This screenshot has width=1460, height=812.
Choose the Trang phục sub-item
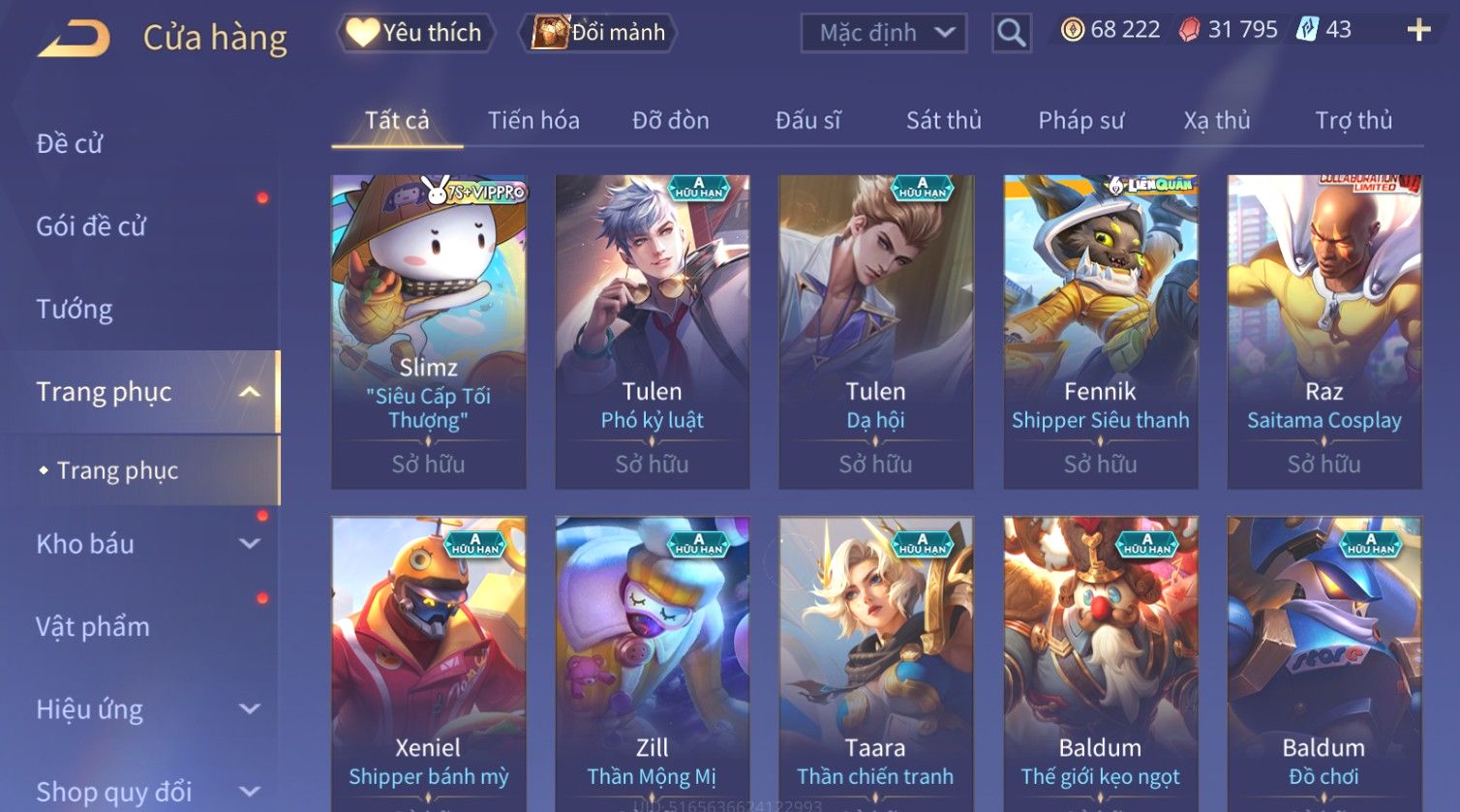tap(117, 470)
